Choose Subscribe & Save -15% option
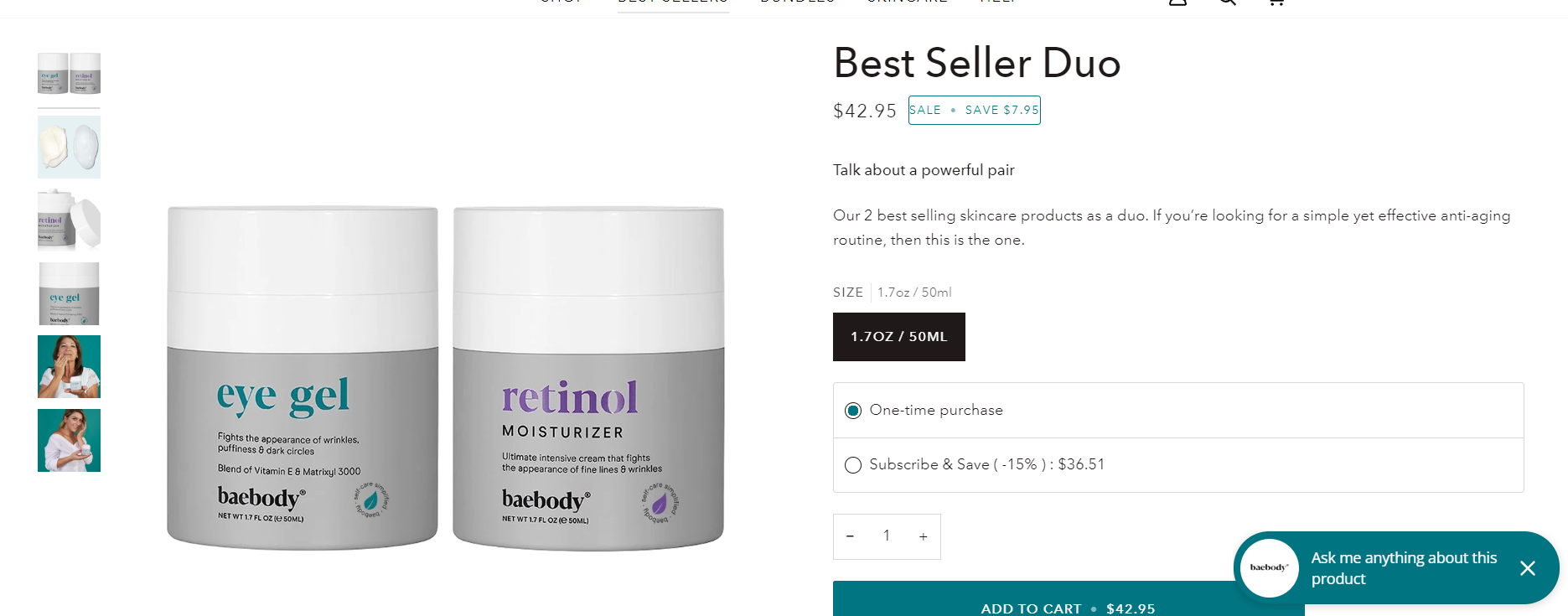1568x616 pixels. 1177,465
